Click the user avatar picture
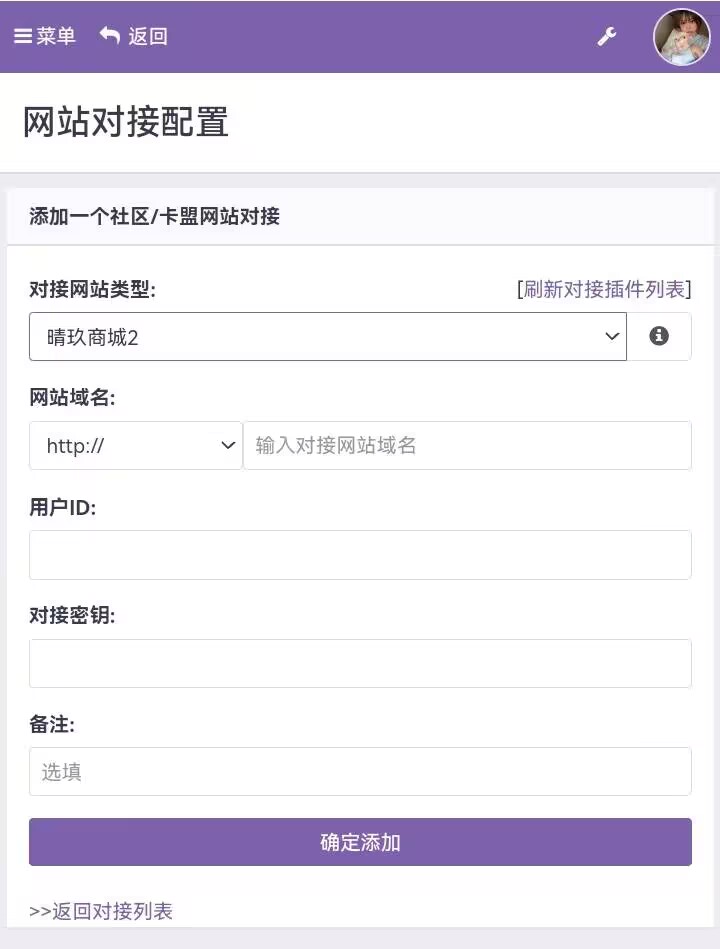The width and height of the screenshot is (720, 949). point(681,38)
